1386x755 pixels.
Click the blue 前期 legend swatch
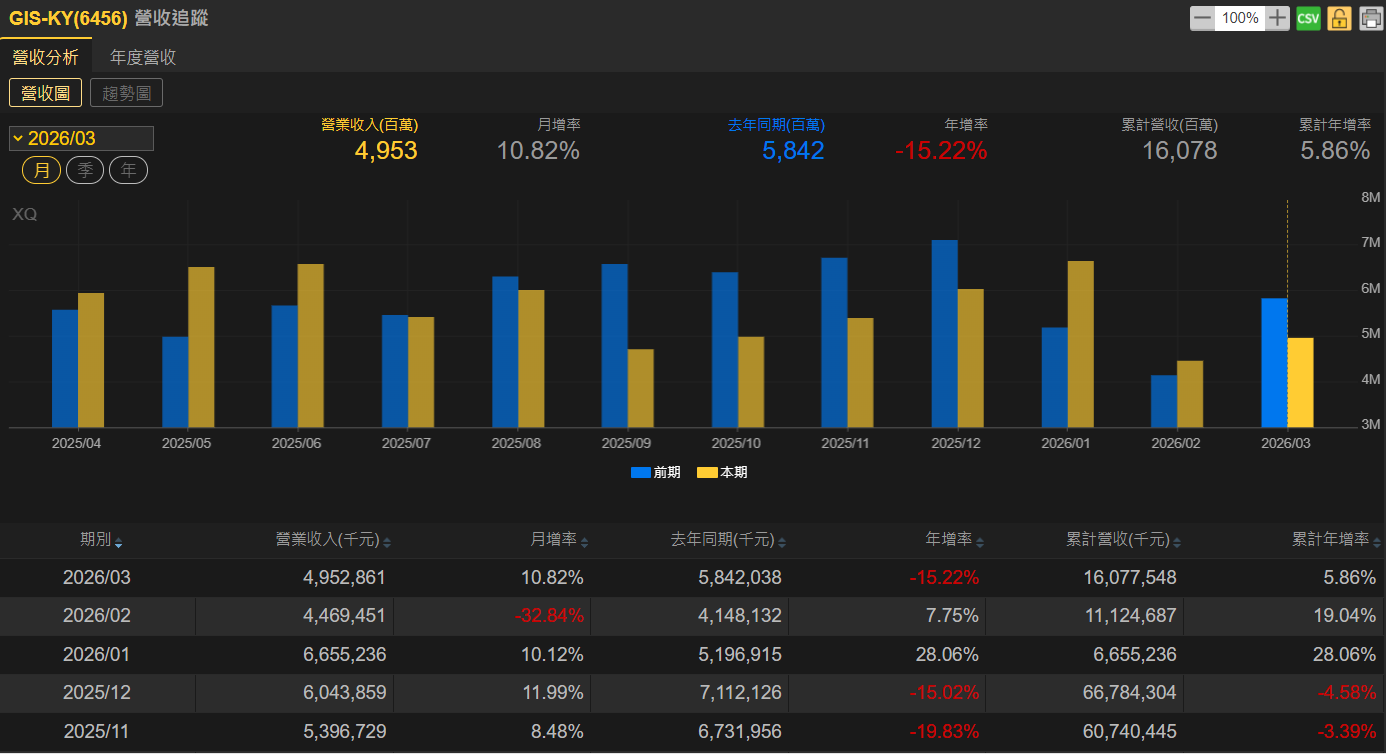[x=640, y=472]
